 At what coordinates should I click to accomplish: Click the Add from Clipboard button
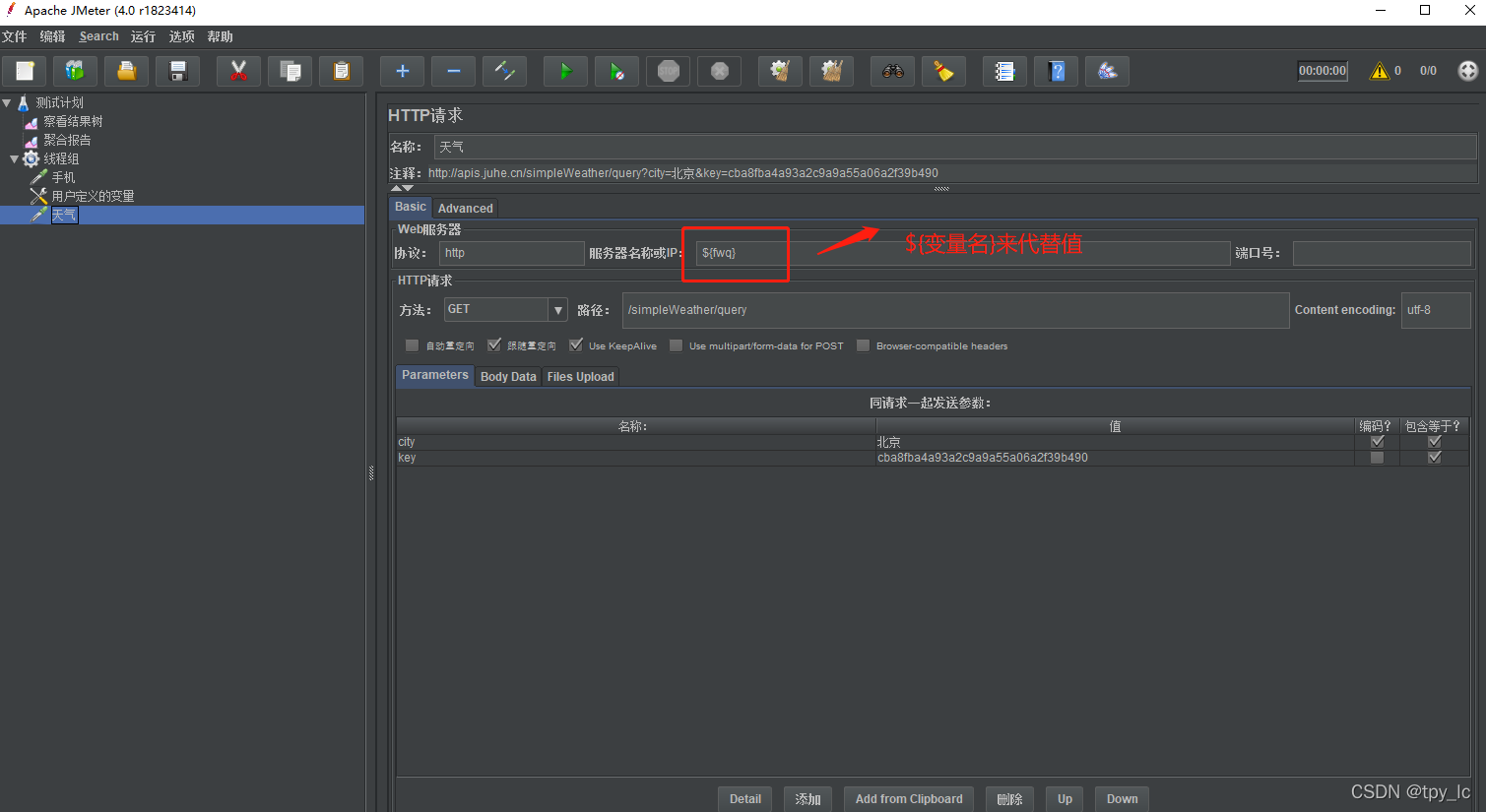[909, 799]
